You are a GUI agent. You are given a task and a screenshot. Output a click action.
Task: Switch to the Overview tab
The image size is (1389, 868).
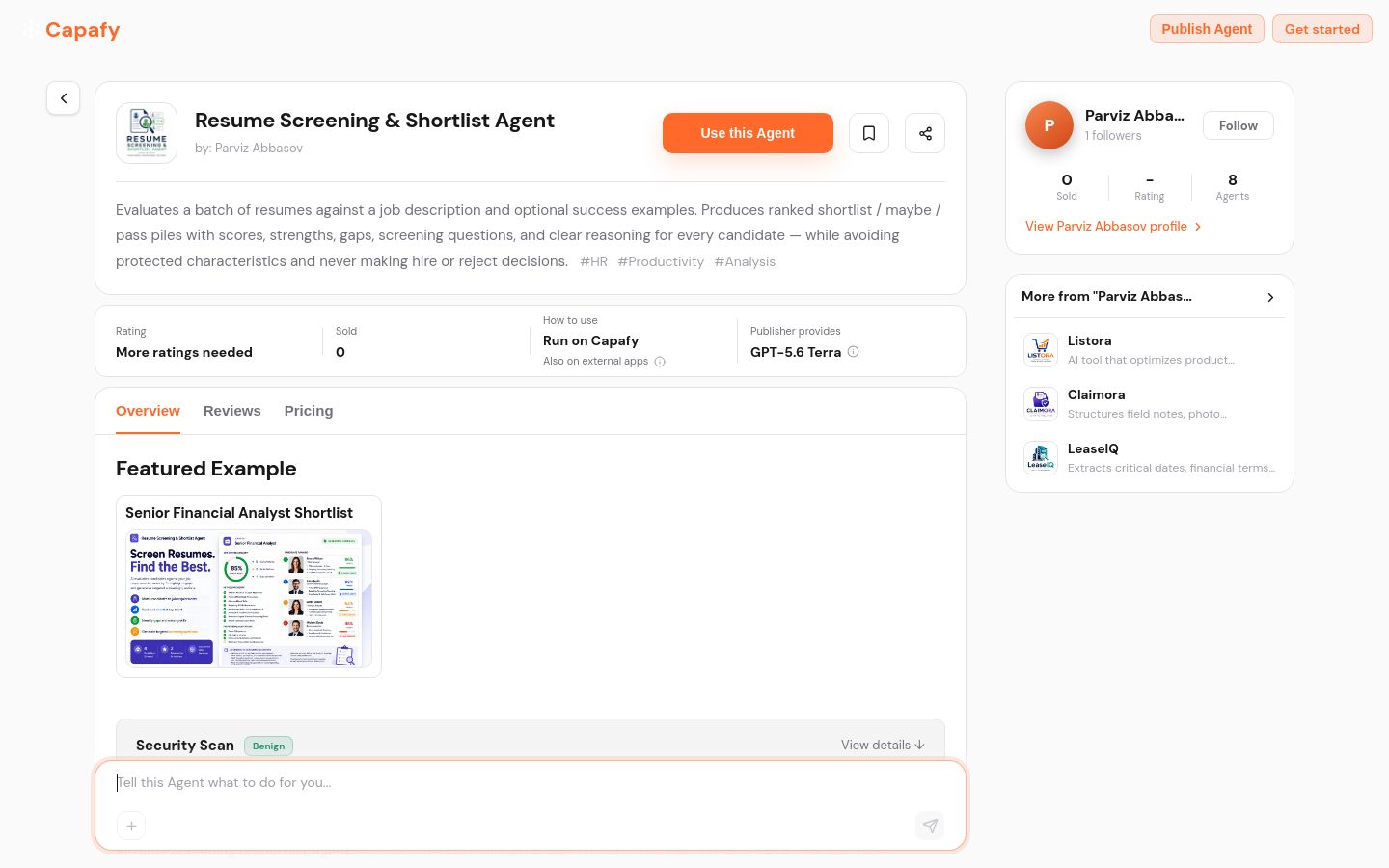click(148, 411)
